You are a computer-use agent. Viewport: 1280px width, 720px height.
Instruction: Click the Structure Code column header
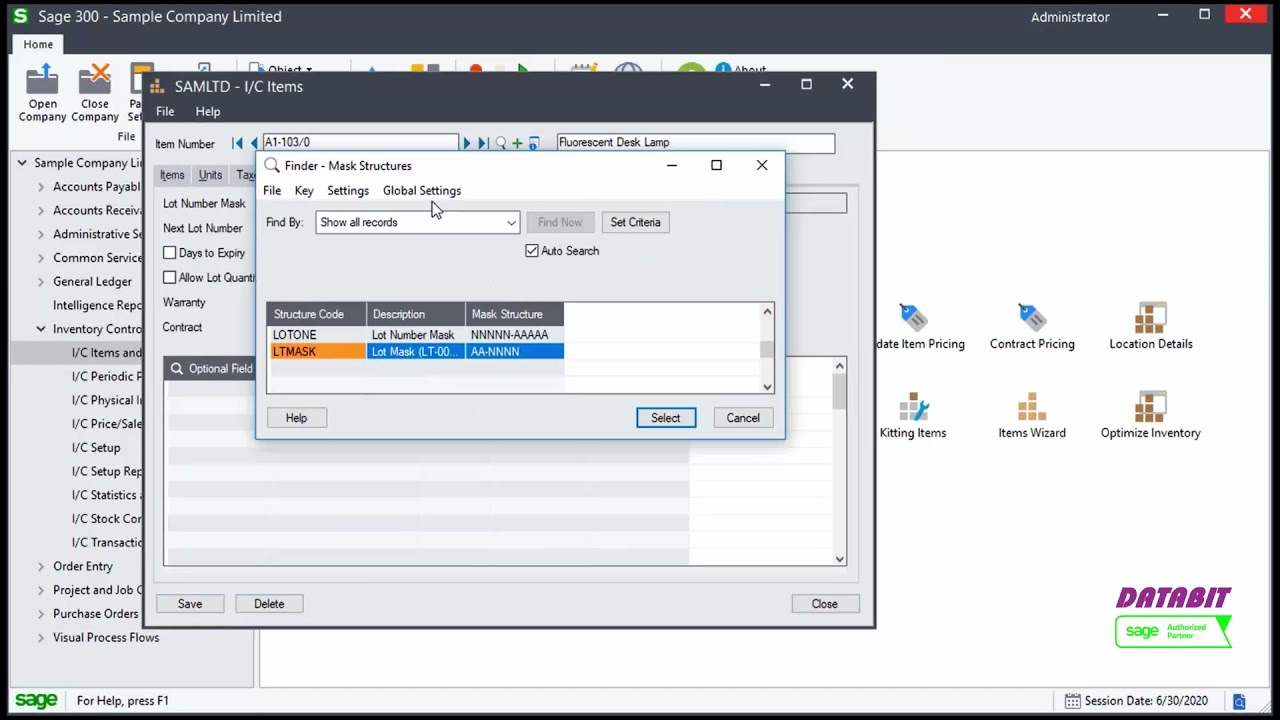point(317,314)
